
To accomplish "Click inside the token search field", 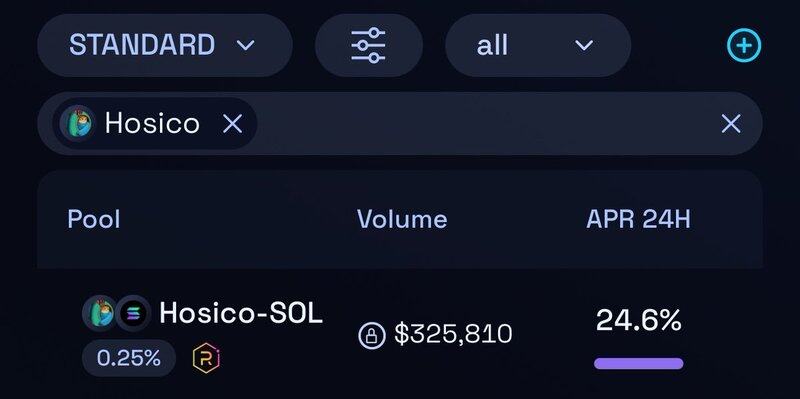I will (x=485, y=124).
